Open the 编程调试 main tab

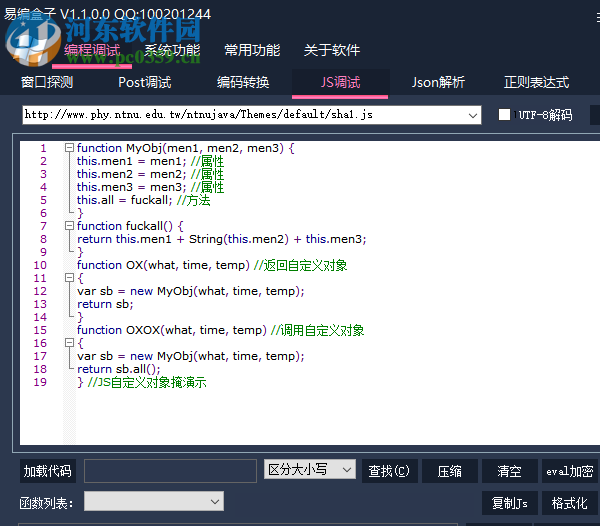tap(92, 50)
